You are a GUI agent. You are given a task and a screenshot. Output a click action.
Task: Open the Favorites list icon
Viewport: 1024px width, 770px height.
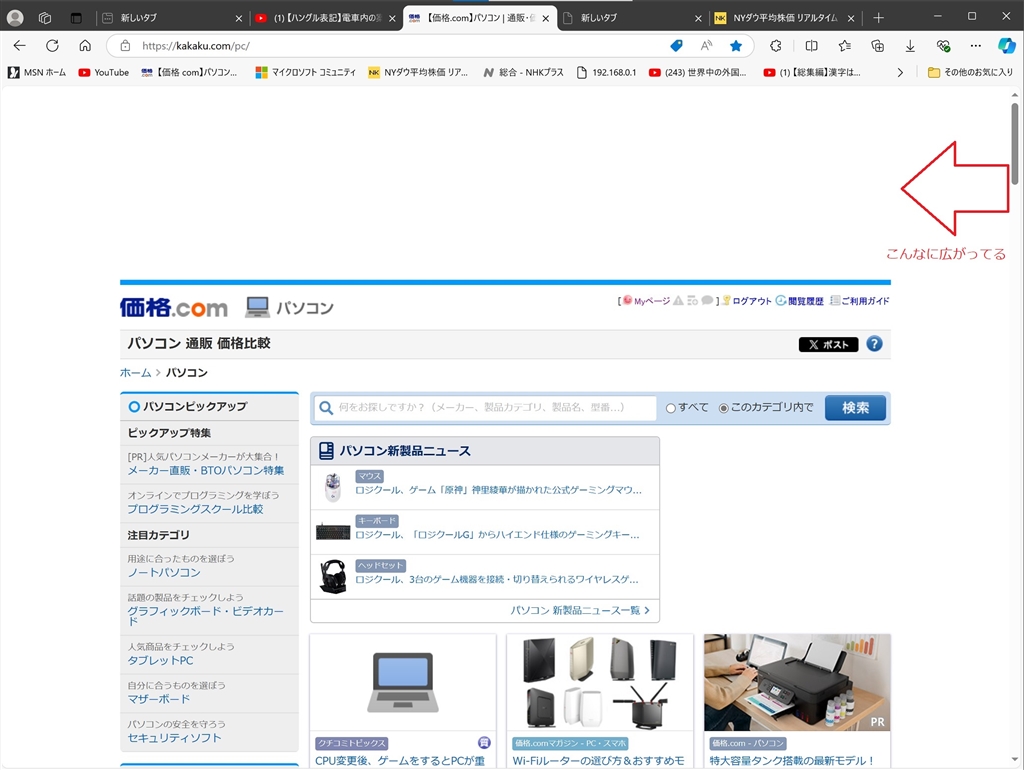(x=844, y=46)
